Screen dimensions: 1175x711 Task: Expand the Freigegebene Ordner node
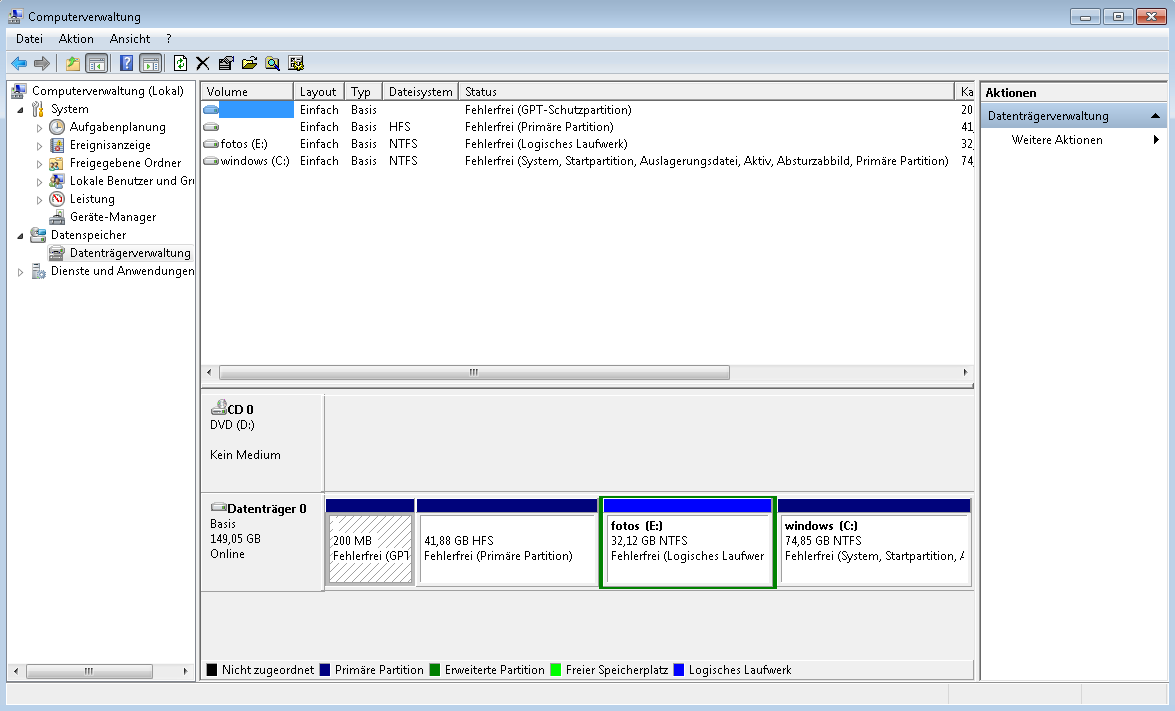tap(39, 164)
